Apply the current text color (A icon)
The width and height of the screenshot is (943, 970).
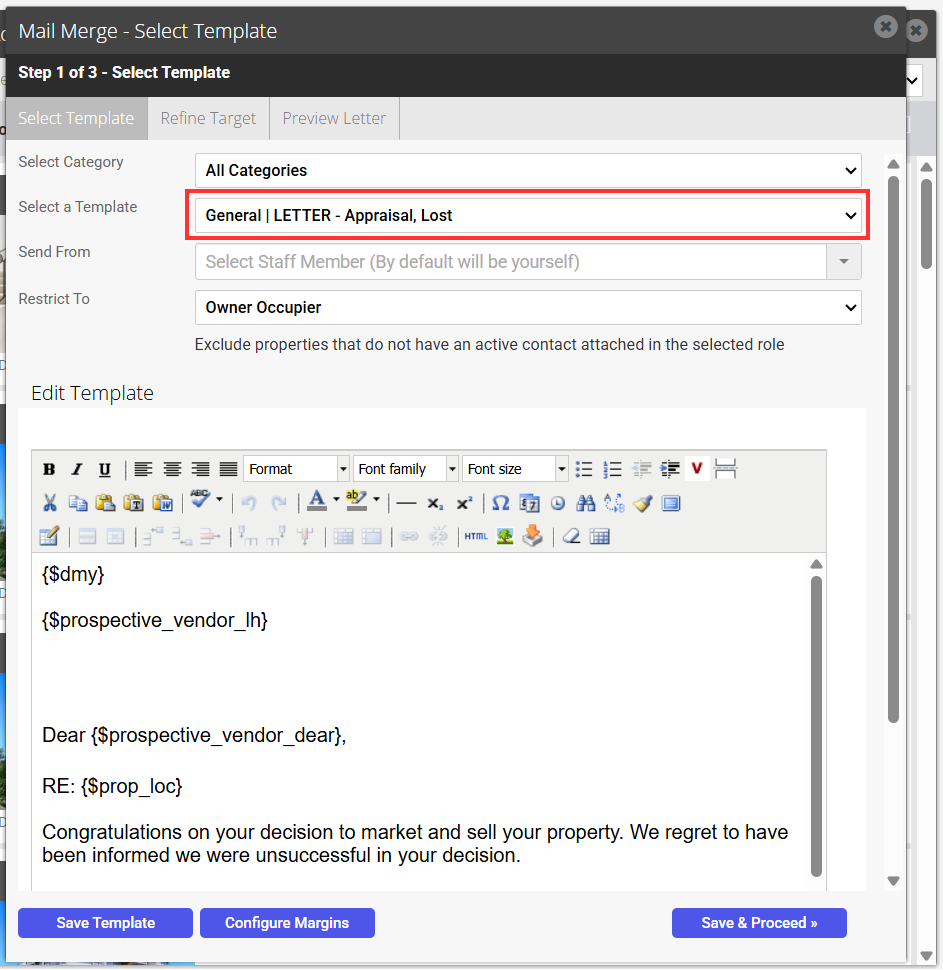317,500
